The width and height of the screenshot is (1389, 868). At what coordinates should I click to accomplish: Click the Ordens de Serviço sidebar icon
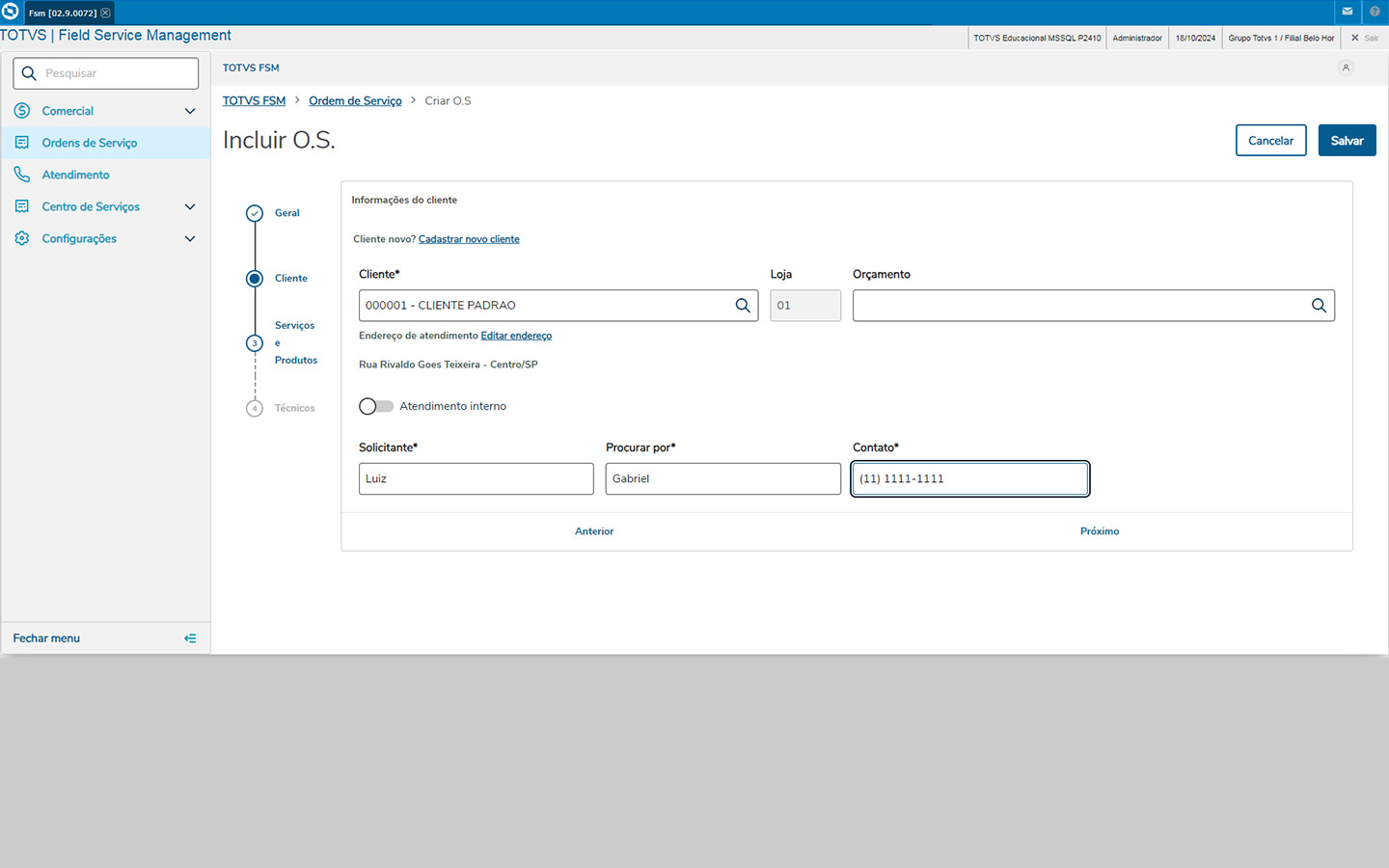[22, 143]
